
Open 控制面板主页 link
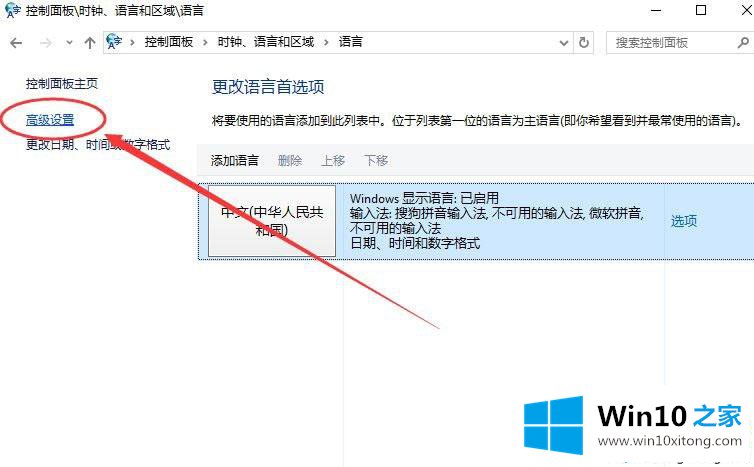tap(62, 84)
